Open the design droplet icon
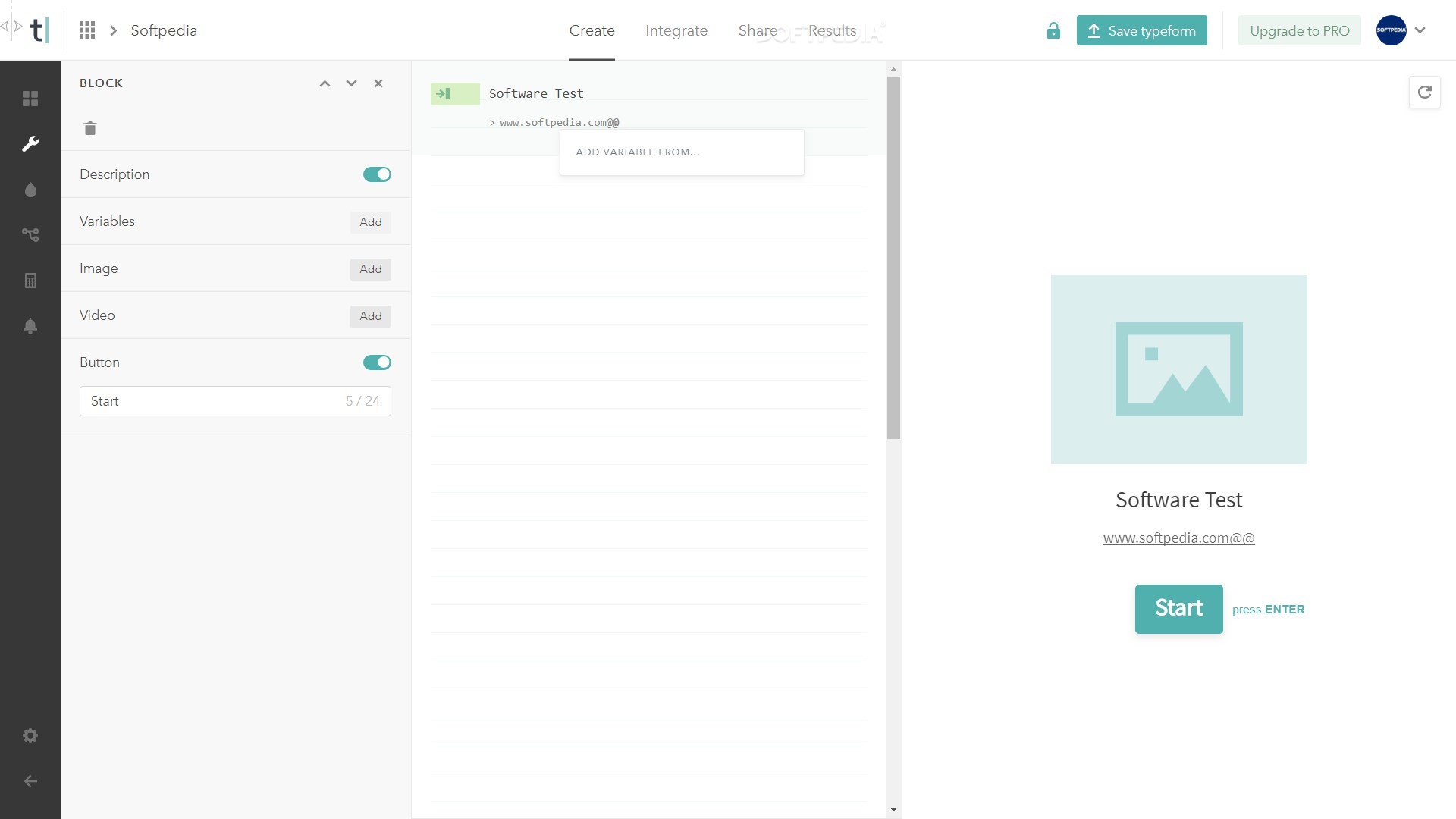The height and width of the screenshot is (819, 1456). [x=30, y=190]
